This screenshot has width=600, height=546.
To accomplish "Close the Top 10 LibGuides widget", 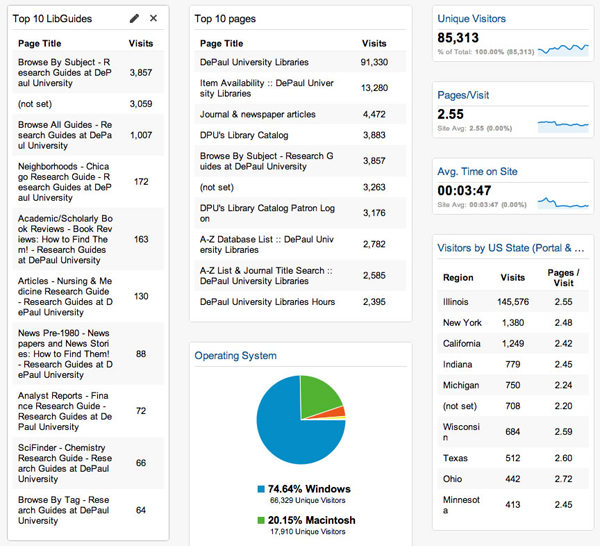I will pos(153,19).
